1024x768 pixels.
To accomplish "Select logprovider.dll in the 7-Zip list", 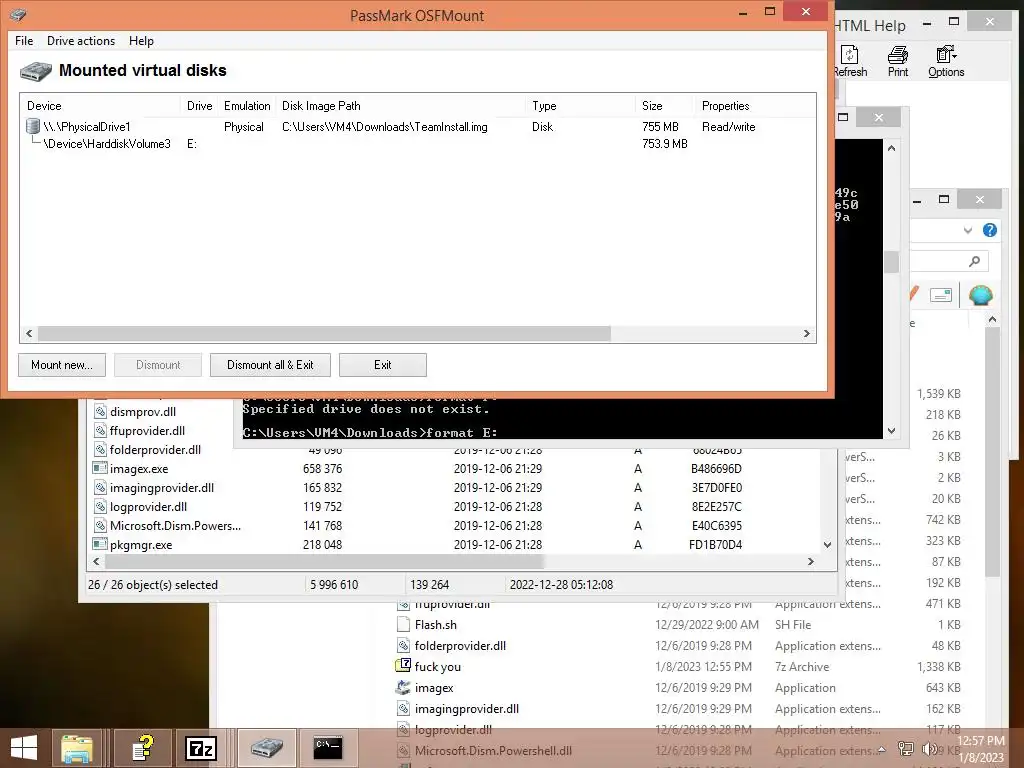I will [x=148, y=507].
